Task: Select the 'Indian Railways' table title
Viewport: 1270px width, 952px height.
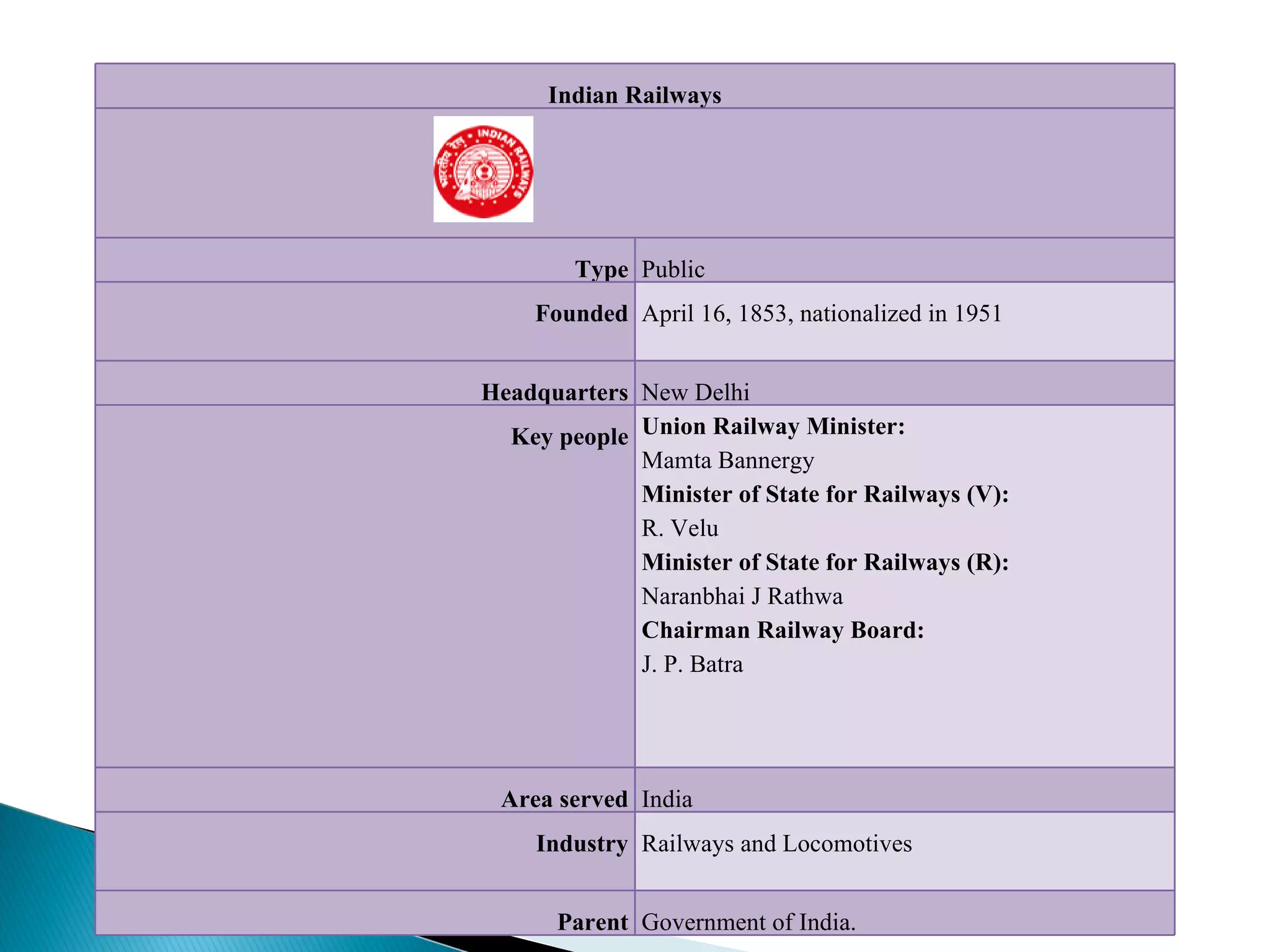Action: (634, 95)
